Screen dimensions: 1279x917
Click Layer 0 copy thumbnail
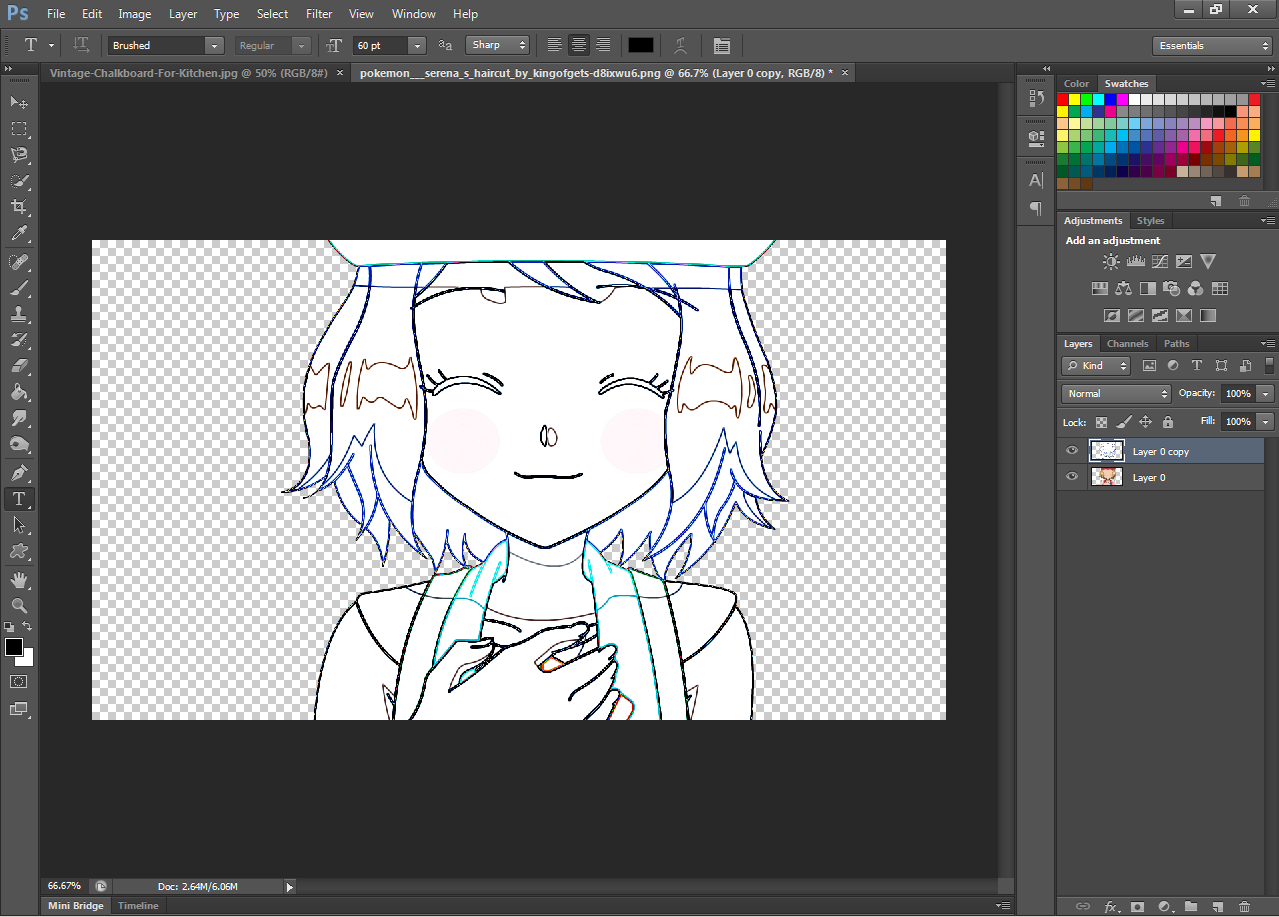coord(1107,451)
